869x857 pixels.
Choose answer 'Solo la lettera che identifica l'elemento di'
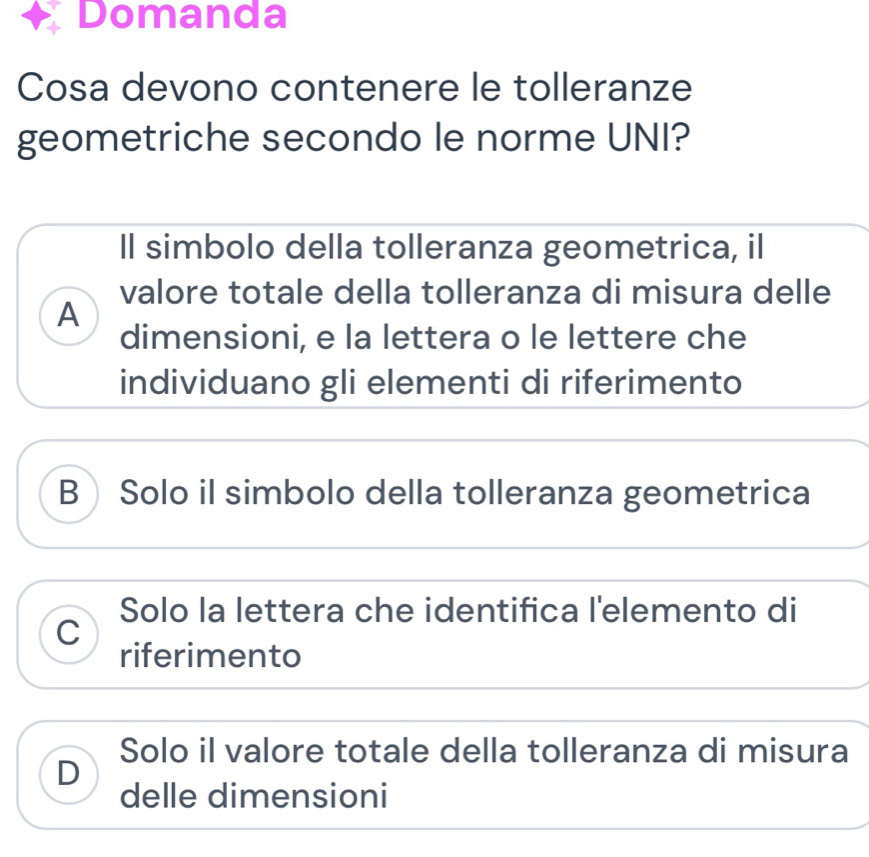click(x=457, y=609)
